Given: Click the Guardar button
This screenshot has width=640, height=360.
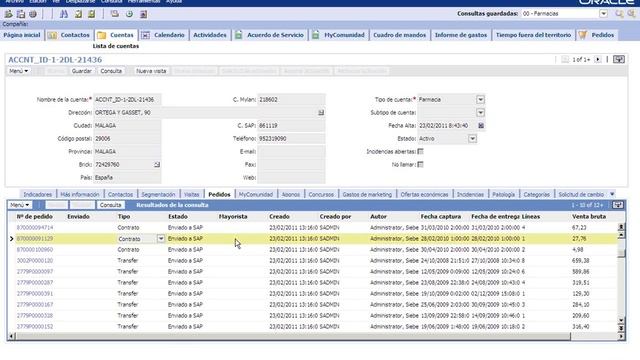Looking at the screenshot, I should [x=82, y=71].
